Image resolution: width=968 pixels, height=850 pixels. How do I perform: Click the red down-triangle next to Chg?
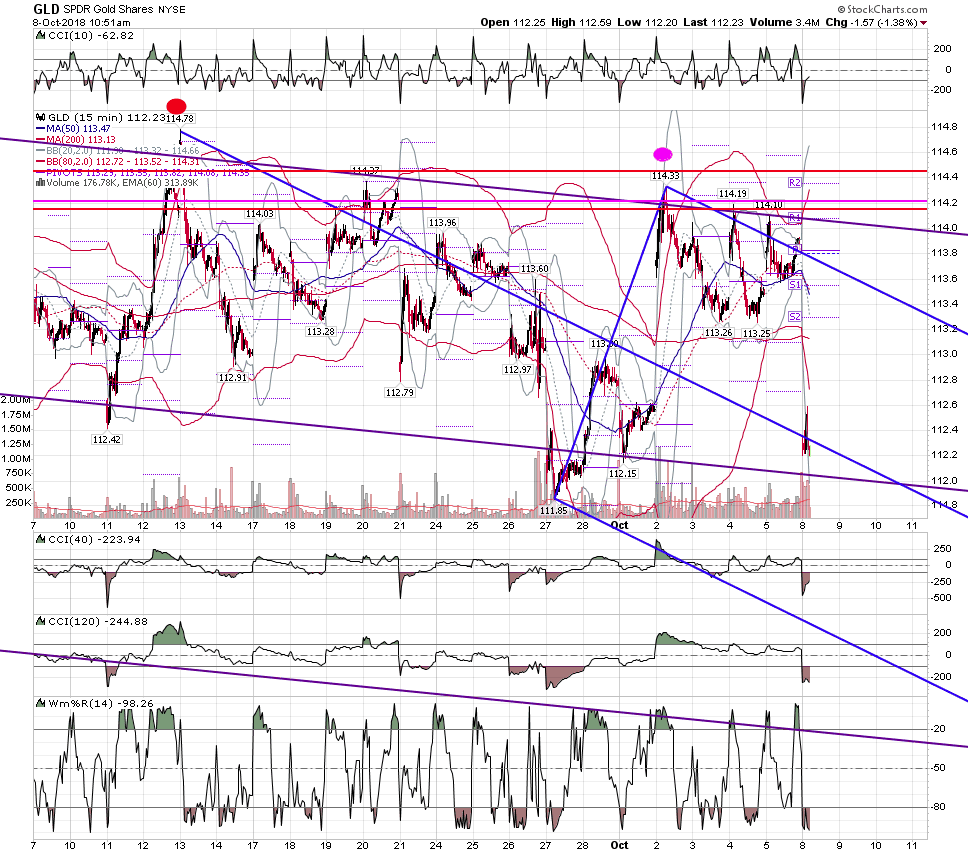click(923, 23)
